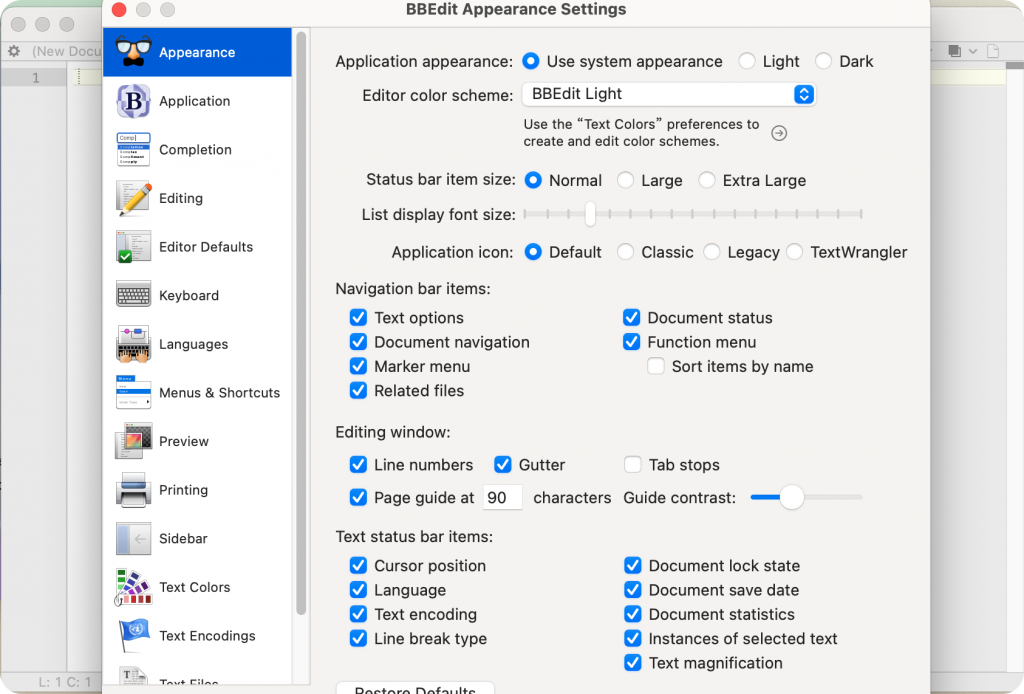Enable Sort items by name

(x=656, y=366)
